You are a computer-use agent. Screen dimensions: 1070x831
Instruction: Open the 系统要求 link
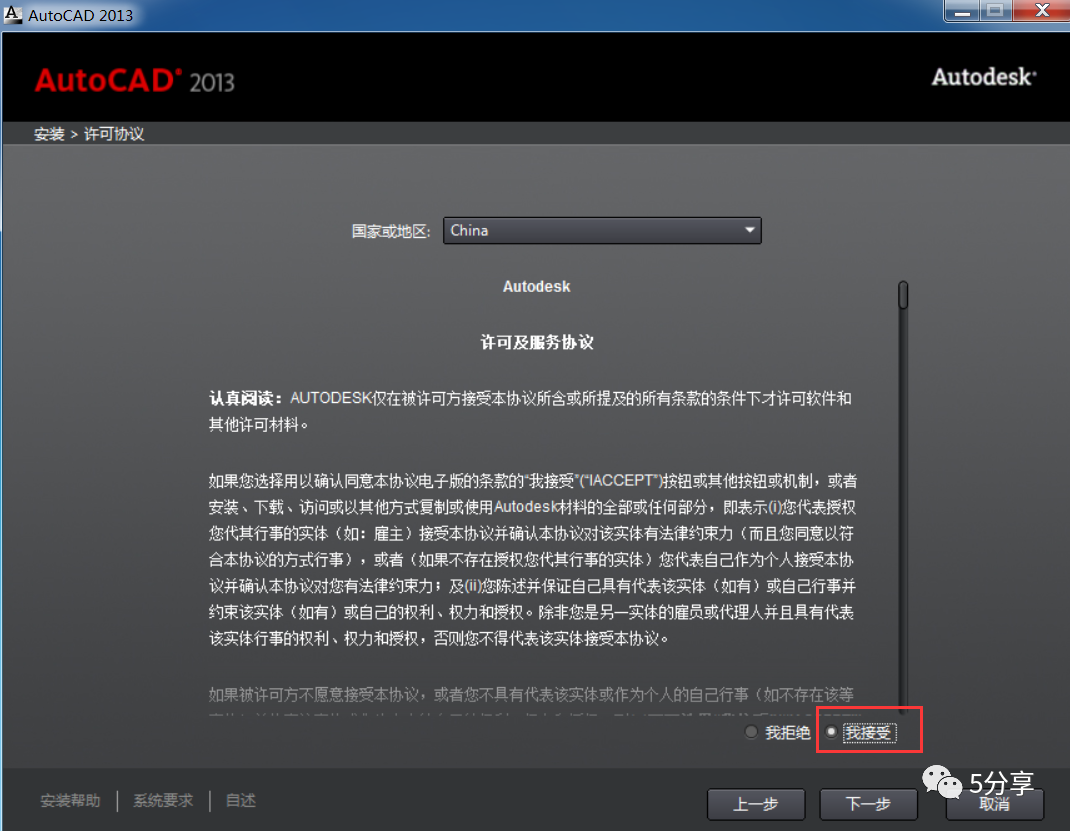click(163, 800)
